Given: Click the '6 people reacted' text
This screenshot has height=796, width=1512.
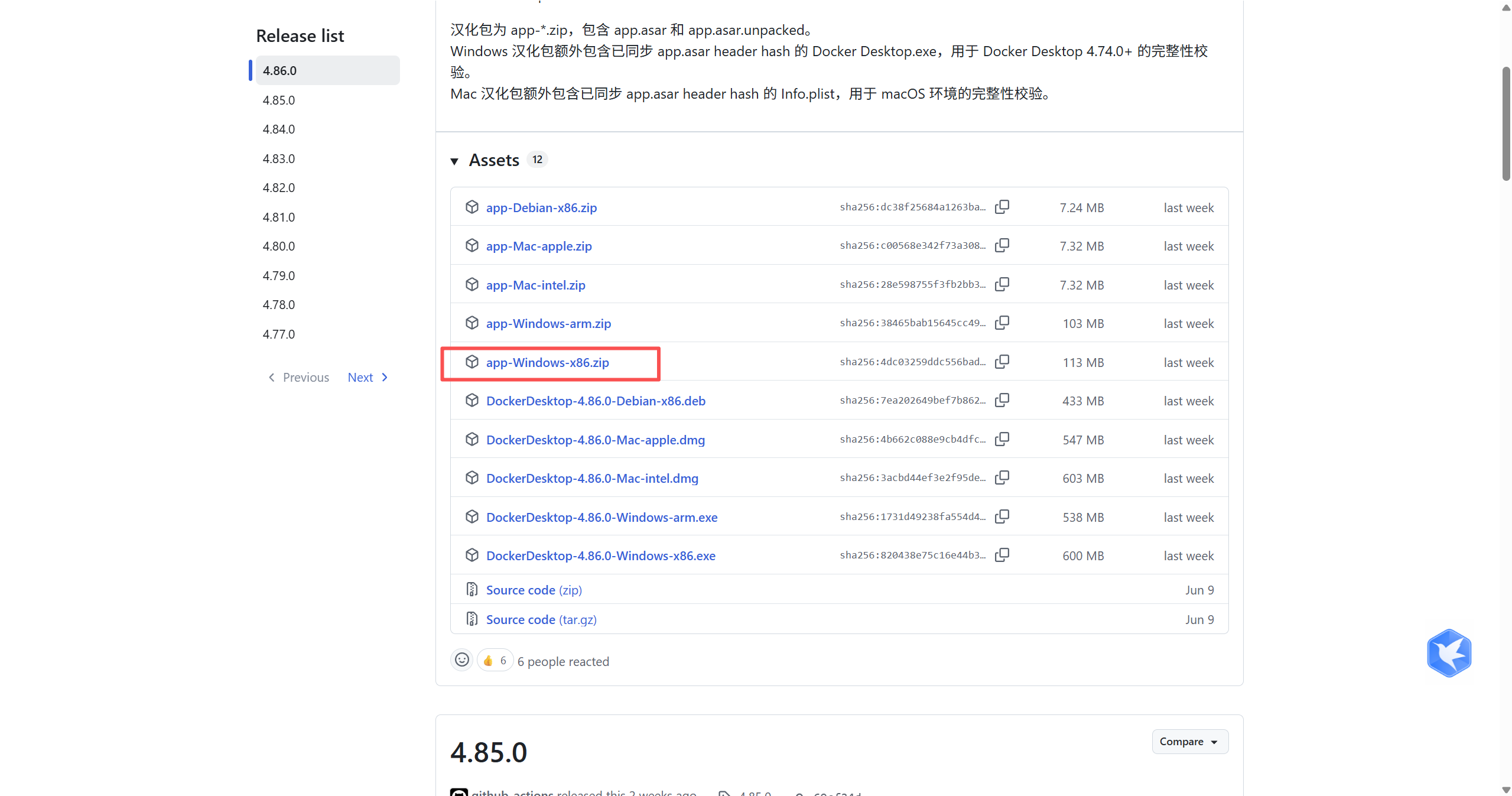Looking at the screenshot, I should point(563,661).
